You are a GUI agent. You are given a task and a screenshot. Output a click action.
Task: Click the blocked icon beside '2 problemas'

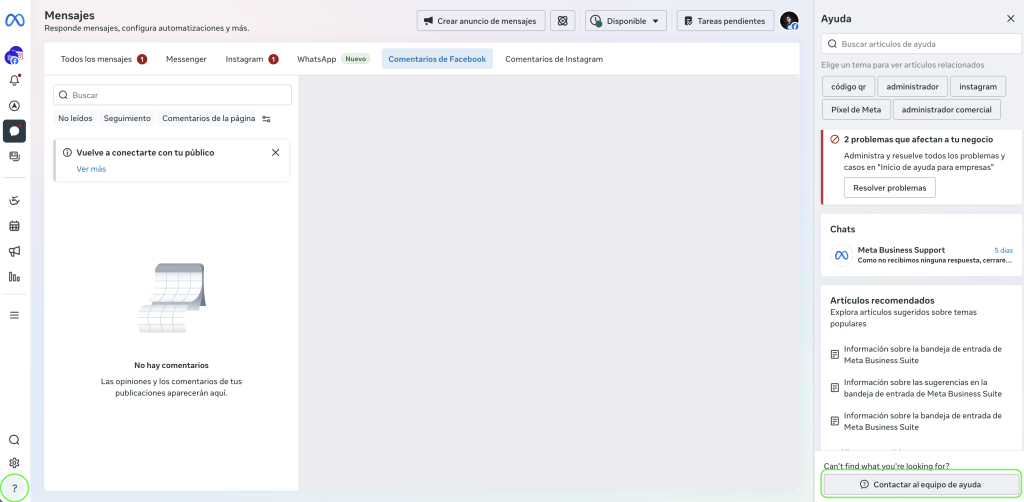point(835,140)
